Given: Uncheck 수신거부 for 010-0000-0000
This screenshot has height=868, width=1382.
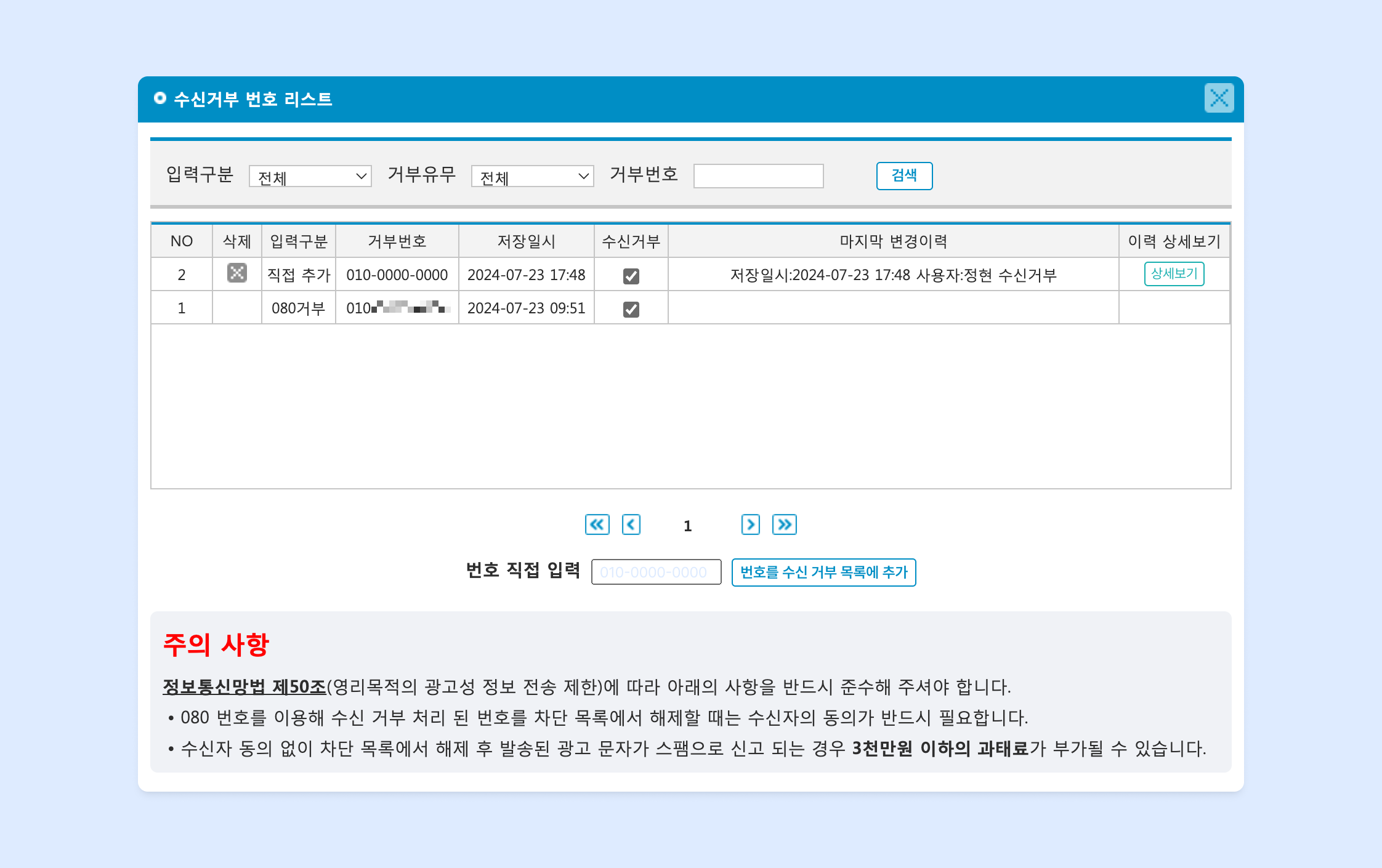Looking at the screenshot, I should coord(631,276).
